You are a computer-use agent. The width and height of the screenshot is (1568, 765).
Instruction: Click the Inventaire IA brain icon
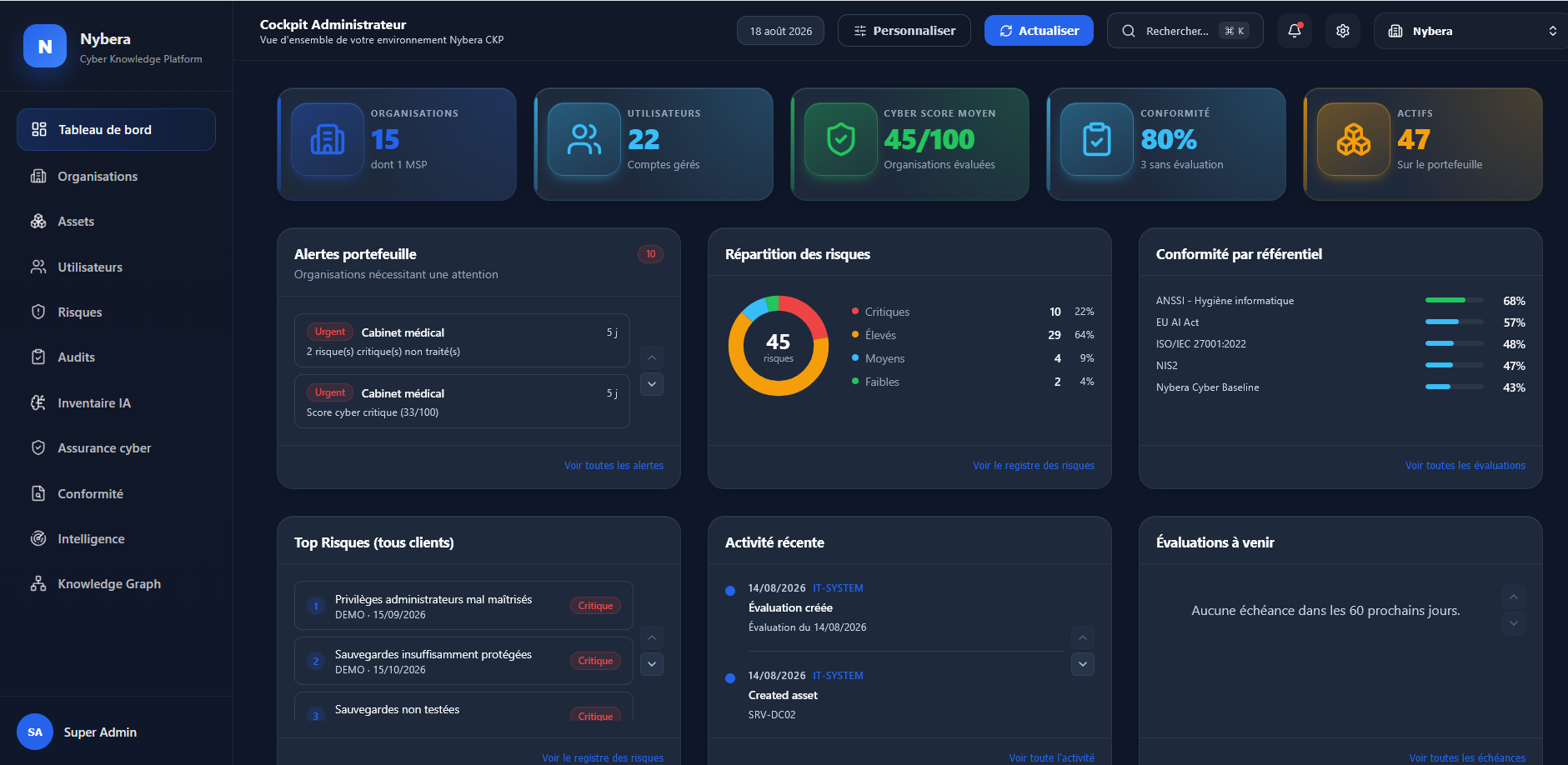pyautogui.click(x=38, y=402)
